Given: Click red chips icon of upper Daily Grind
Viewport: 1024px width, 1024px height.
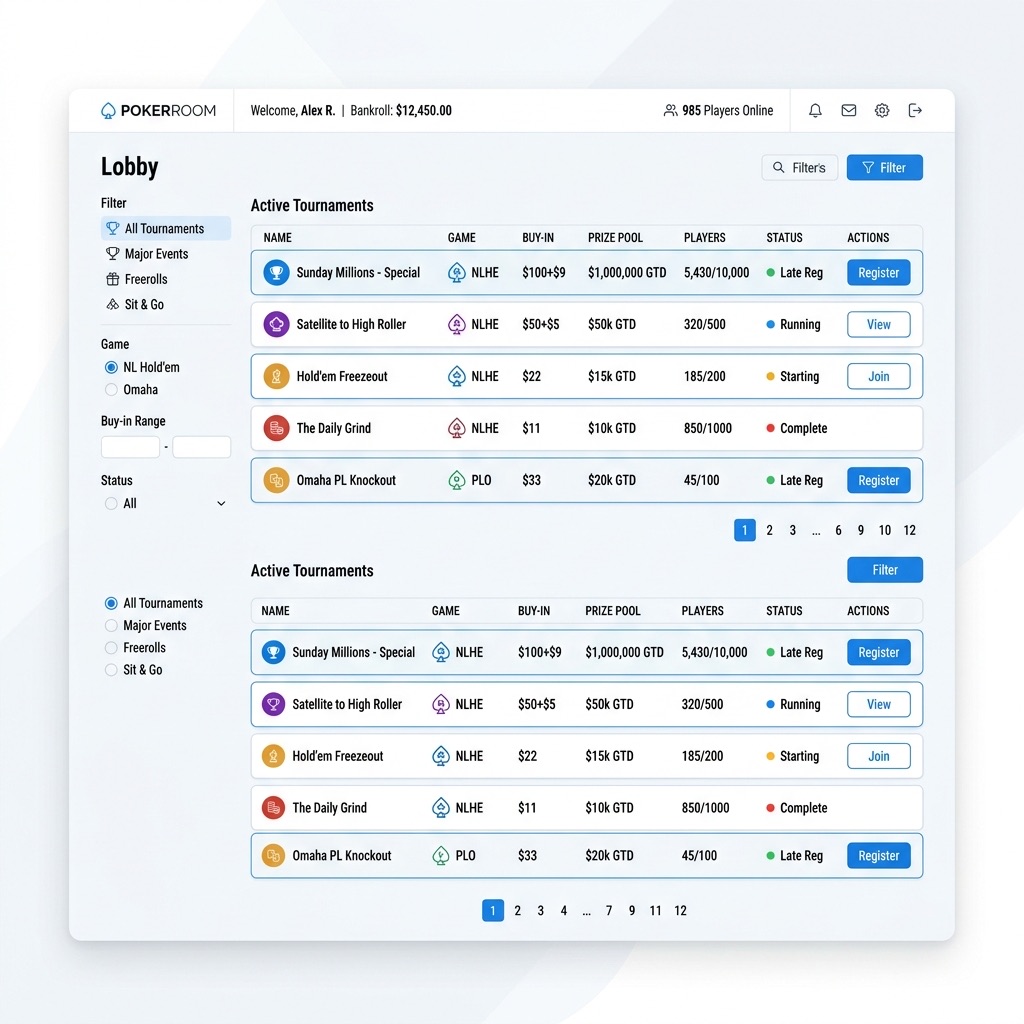Looking at the screenshot, I should click(x=276, y=428).
